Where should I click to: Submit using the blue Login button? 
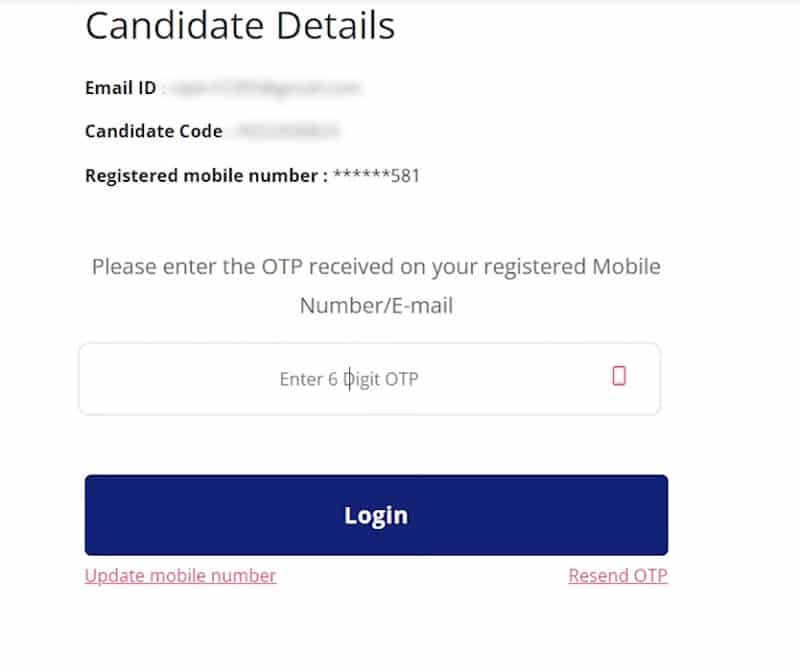click(376, 515)
